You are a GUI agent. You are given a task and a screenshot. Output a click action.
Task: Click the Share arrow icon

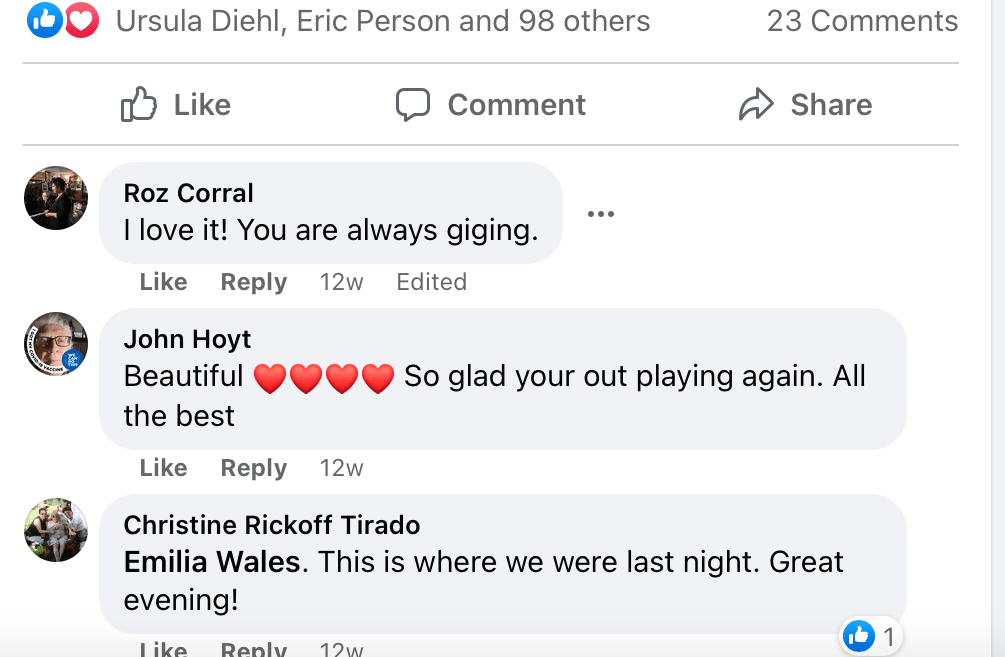[756, 105]
